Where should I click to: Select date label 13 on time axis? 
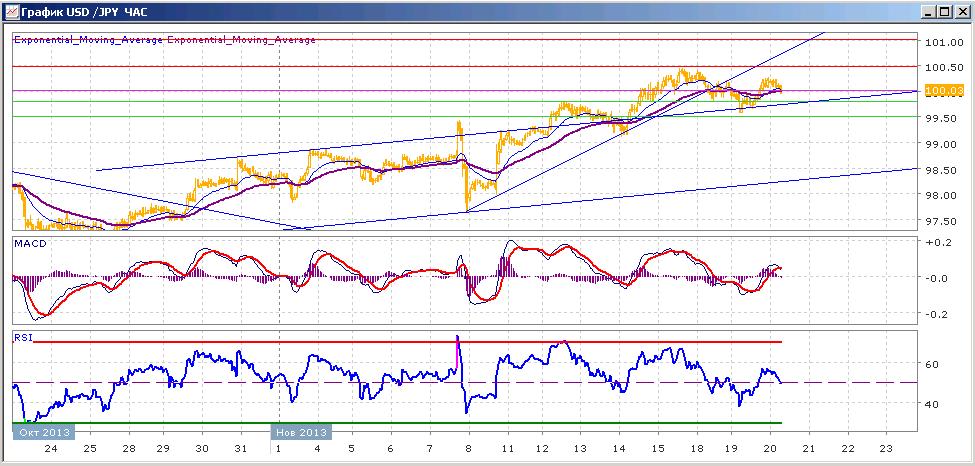click(580, 449)
